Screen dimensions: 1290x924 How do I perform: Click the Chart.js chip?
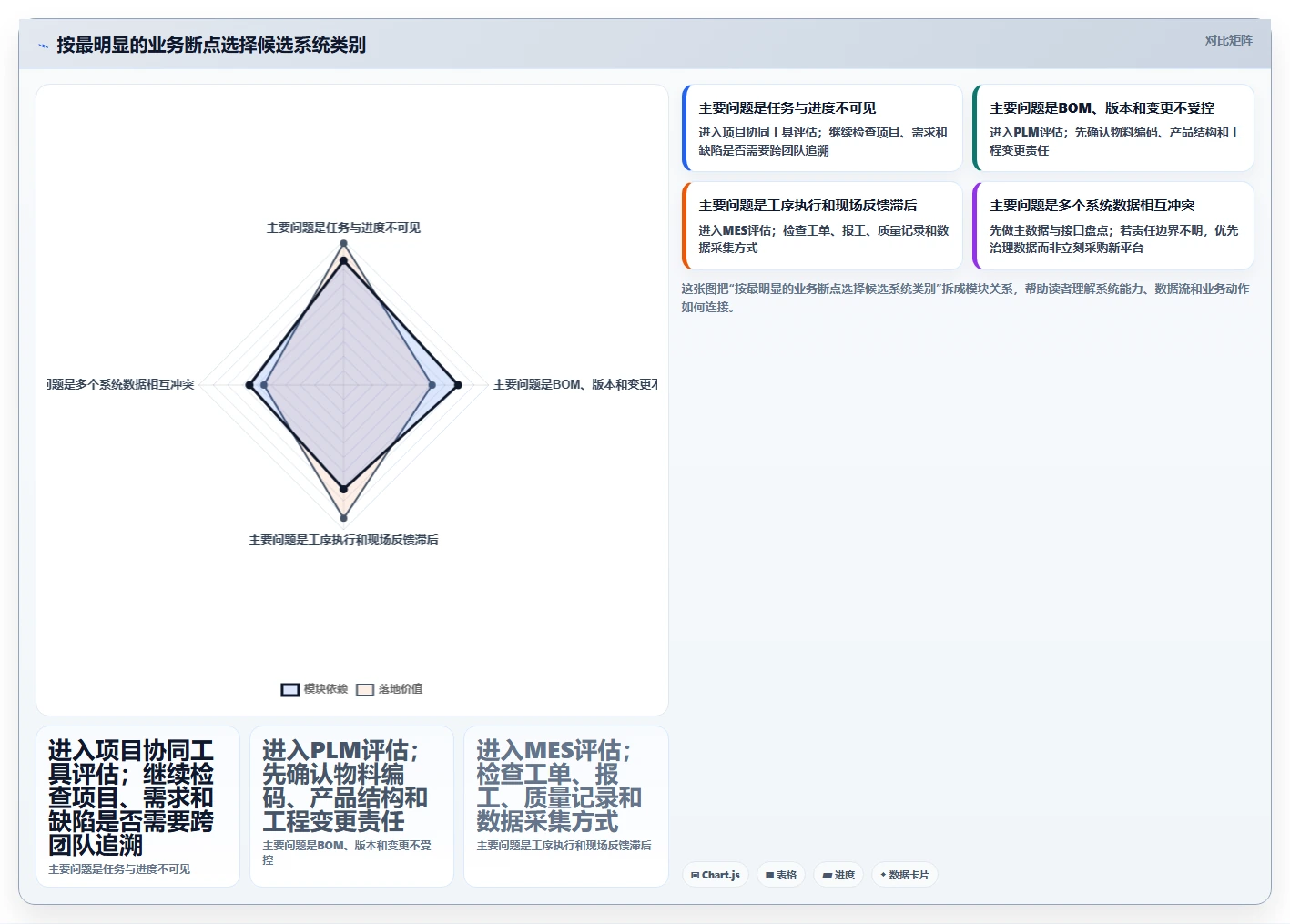point(716,875)
